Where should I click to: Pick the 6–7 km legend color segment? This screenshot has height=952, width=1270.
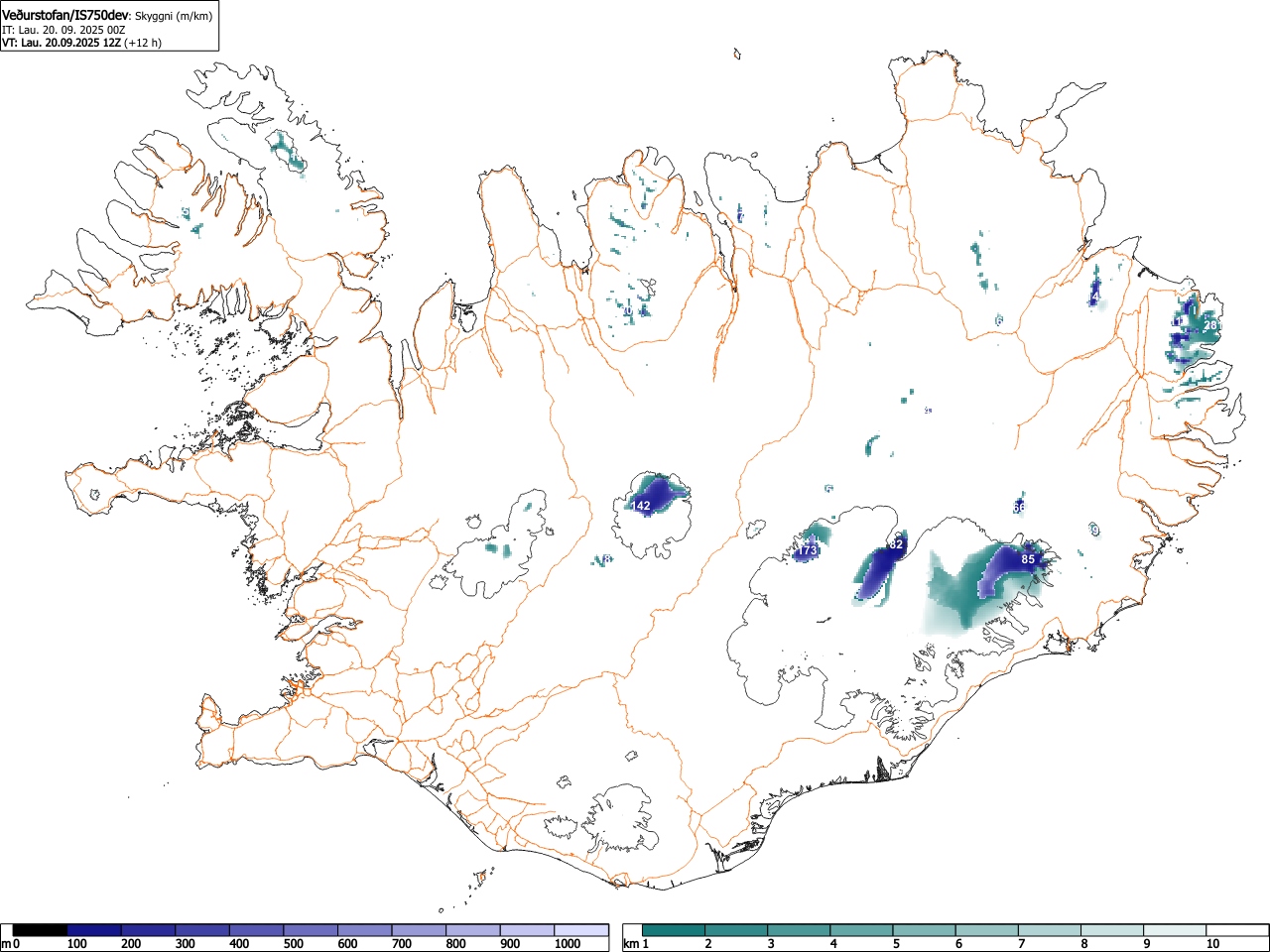click(986, 930)
